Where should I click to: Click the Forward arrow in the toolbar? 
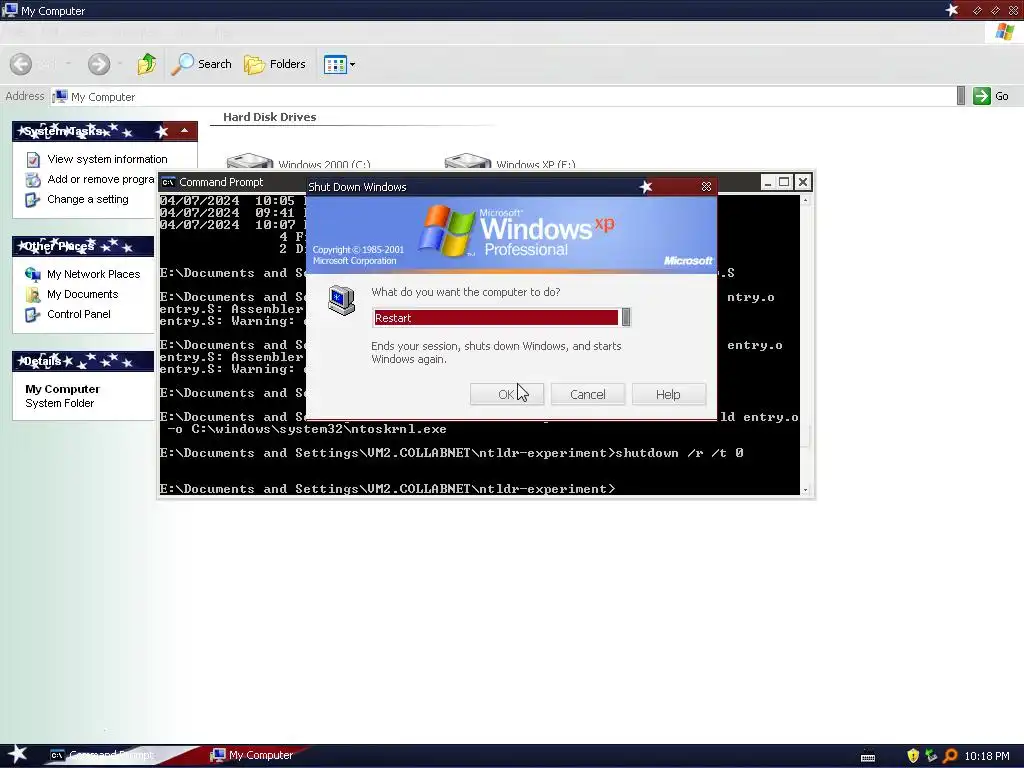[x=99, y=64]
